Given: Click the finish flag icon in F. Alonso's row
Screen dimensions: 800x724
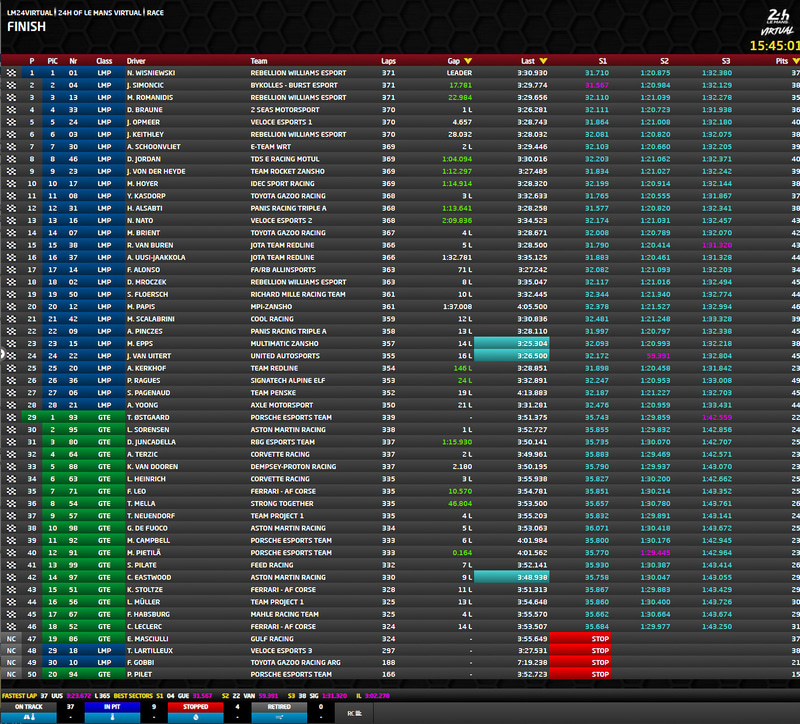Looking at the screenshot, I should click(11, 270).
